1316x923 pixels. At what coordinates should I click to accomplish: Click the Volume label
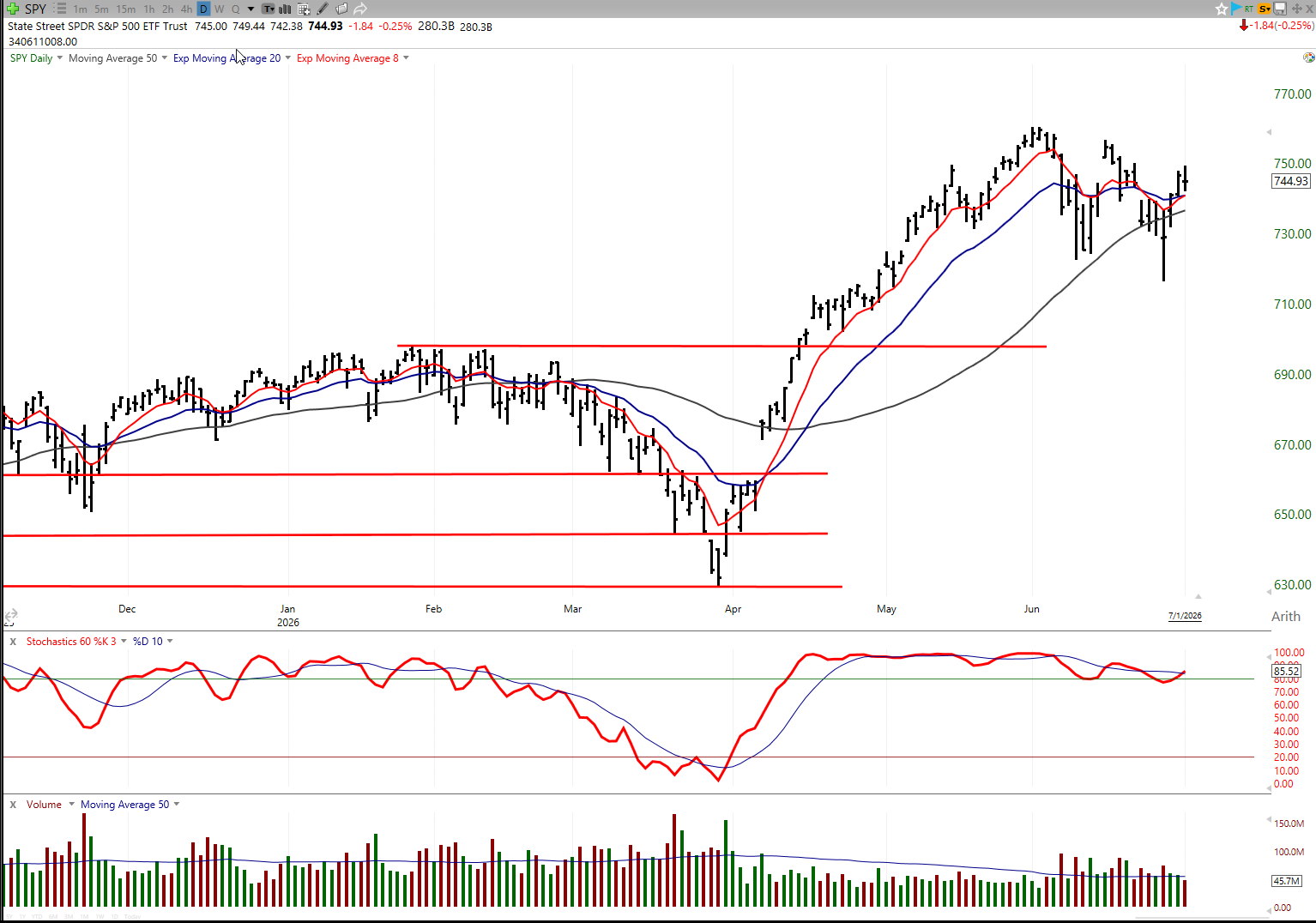(44, 805)
